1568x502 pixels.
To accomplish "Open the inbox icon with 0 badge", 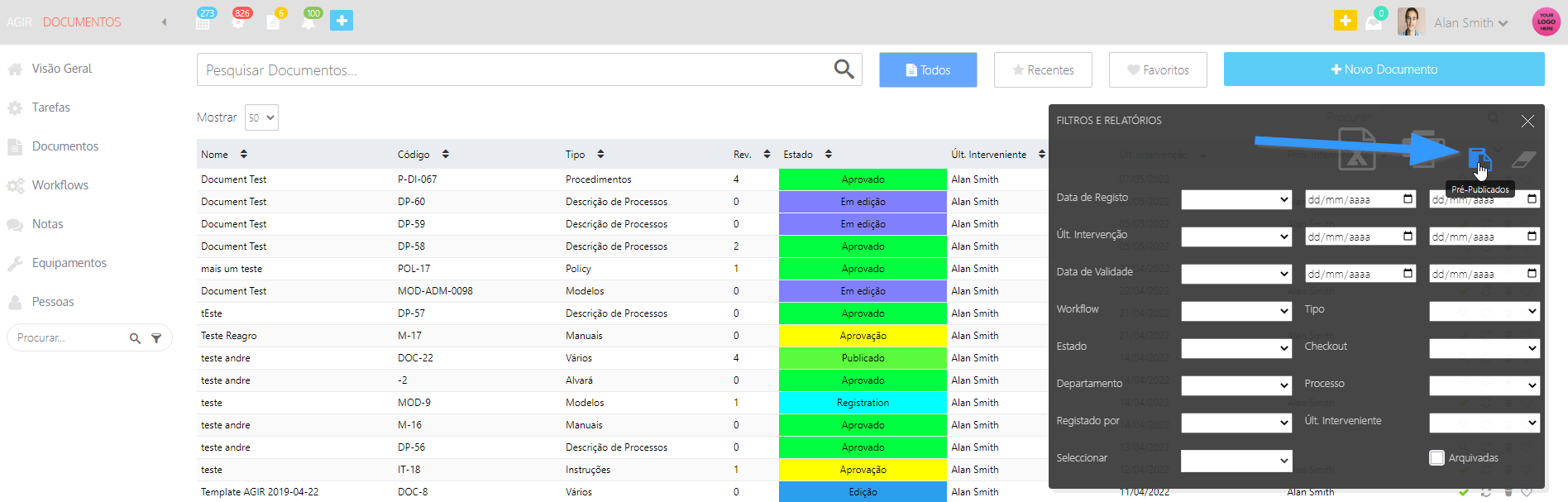I will tap(1374, 22).
